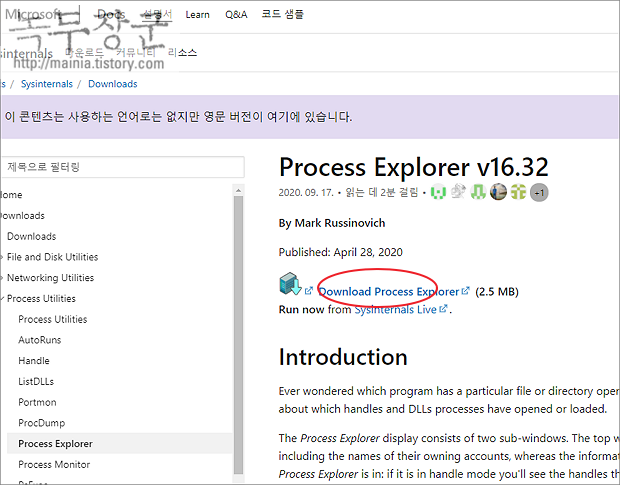The width and height of the screenshot is (620, 485).
Task: Click By Mark Russinovich text
Action: click(x=332, y=223)
